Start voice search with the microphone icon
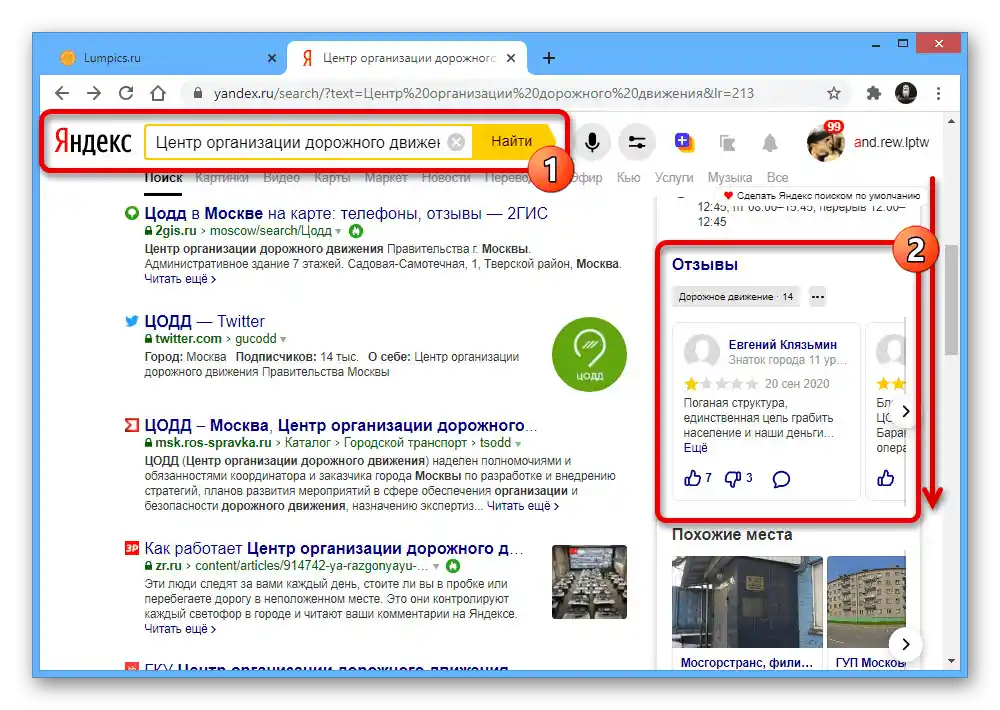 point(592,142)
